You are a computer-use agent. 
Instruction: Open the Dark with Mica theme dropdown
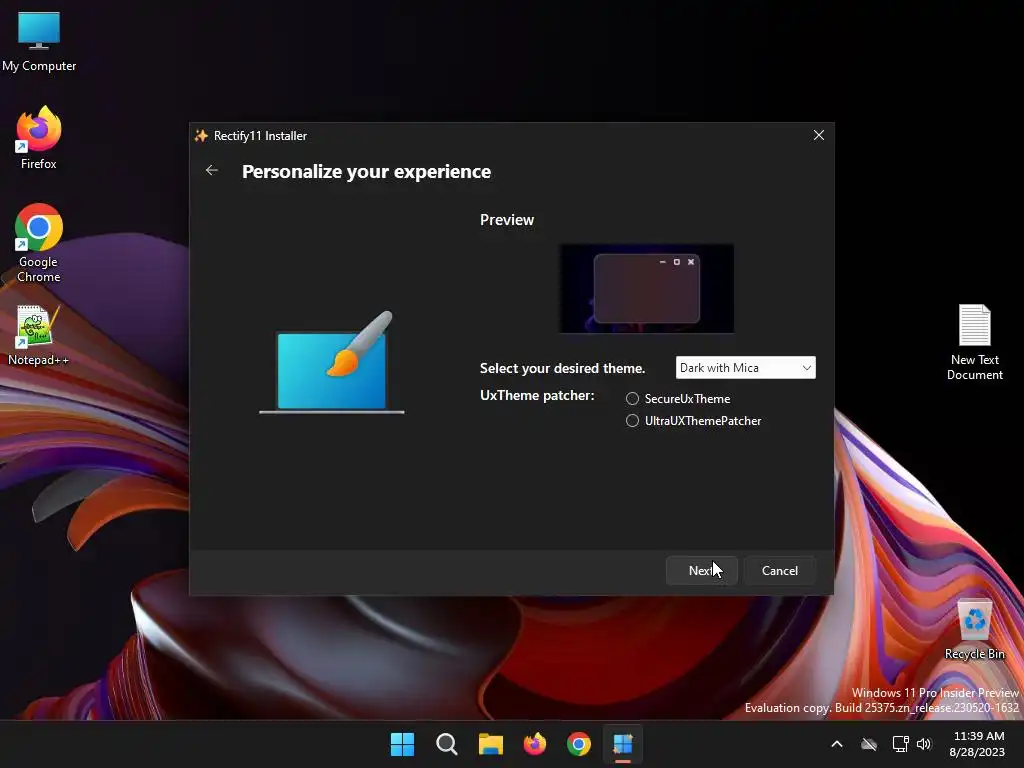tap(745, 368)
